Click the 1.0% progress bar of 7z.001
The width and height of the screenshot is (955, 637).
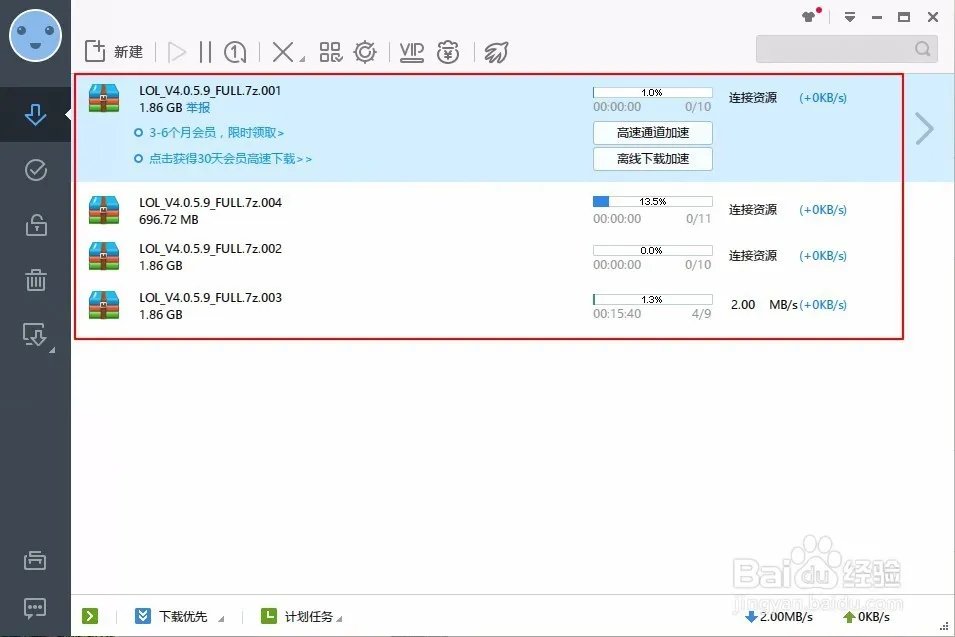[653, 93]
